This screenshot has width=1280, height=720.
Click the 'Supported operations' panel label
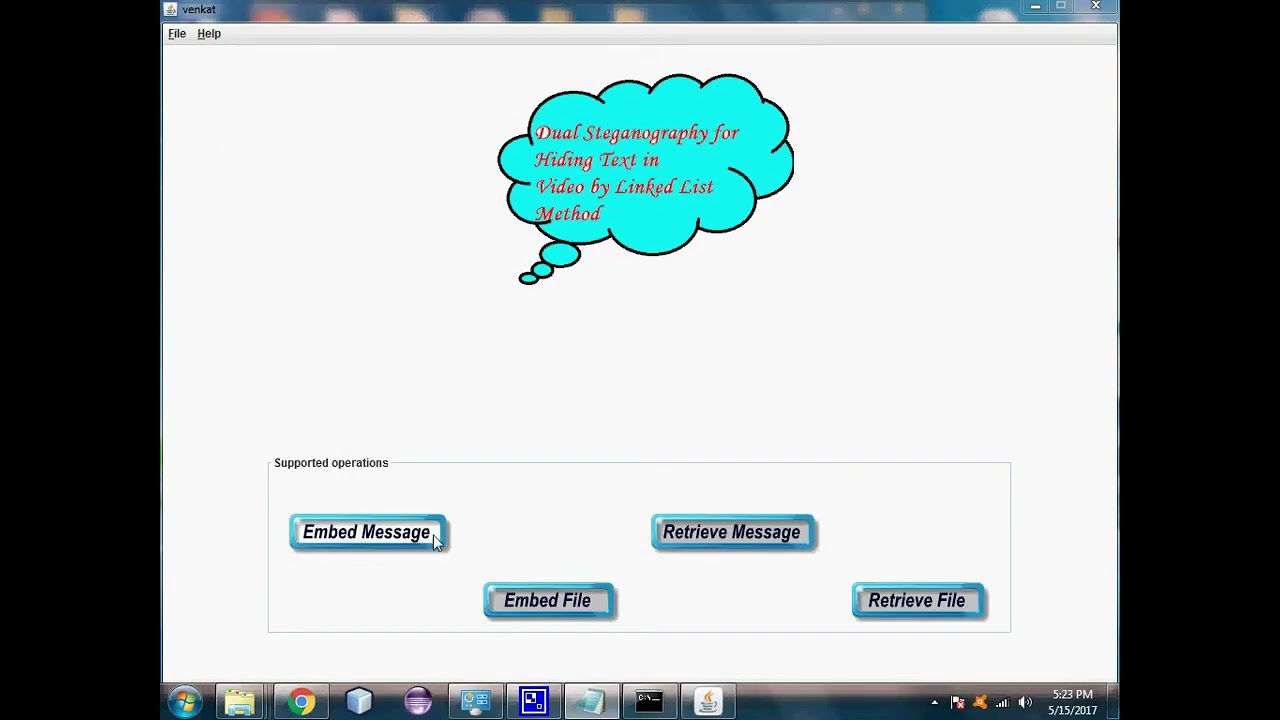pyautogui.click(x=331, y=463)
